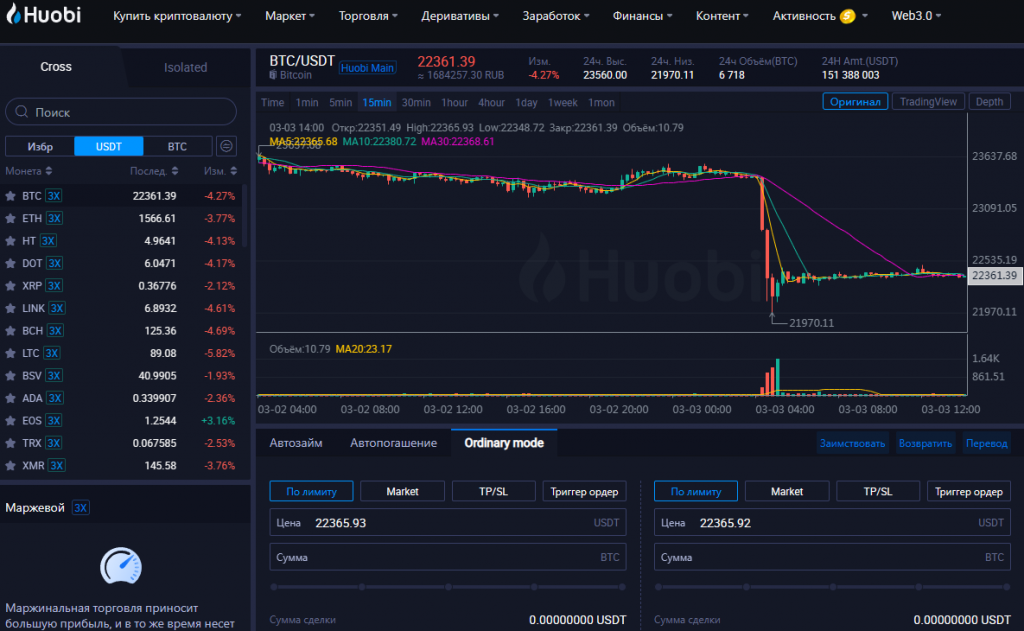
Task: Toggle favorite star for LINK row
Action: tap(10, 308)
